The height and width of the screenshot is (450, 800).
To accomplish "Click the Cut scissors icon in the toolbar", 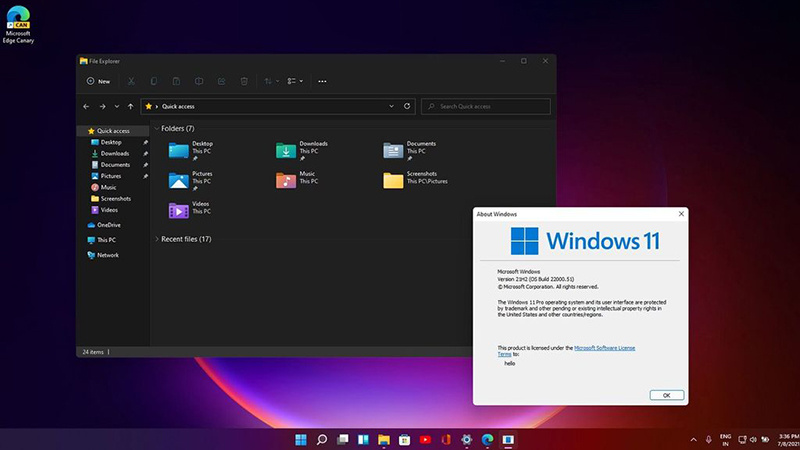I will [x=131, y=81].
